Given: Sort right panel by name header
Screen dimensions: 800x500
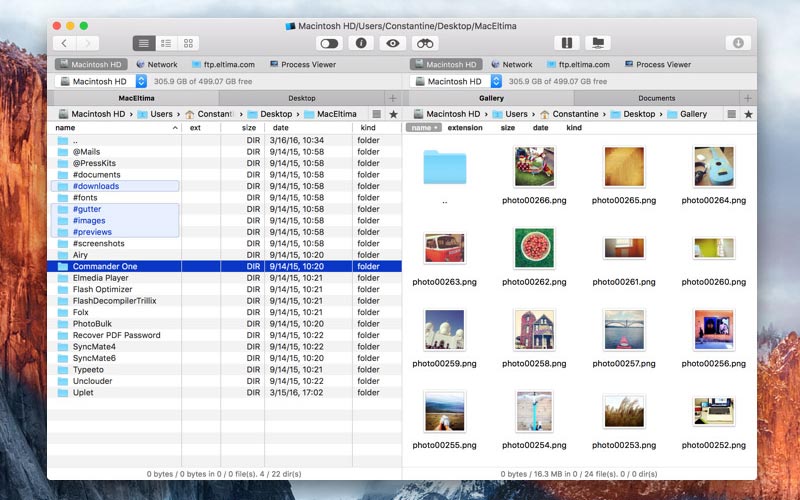Looking at the screenshot, I should pyautogui.click(x=423, y=128).
